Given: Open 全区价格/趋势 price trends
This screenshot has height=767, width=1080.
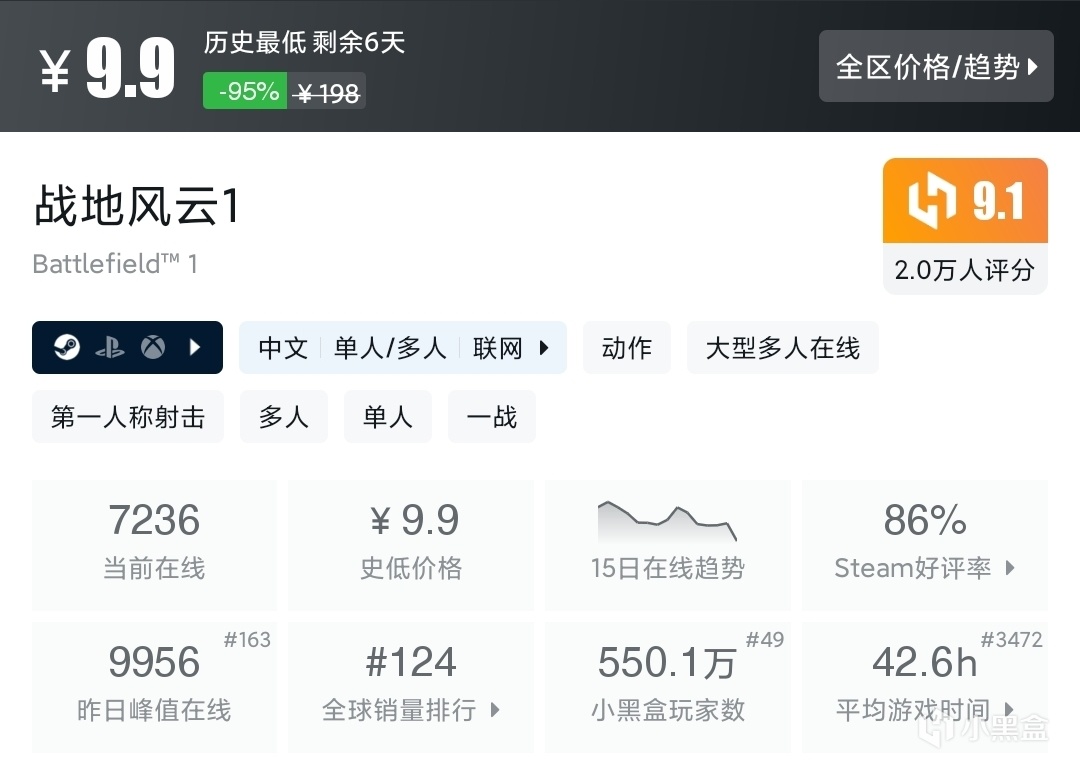Looking at the screenshot, I should click(936, 67).
